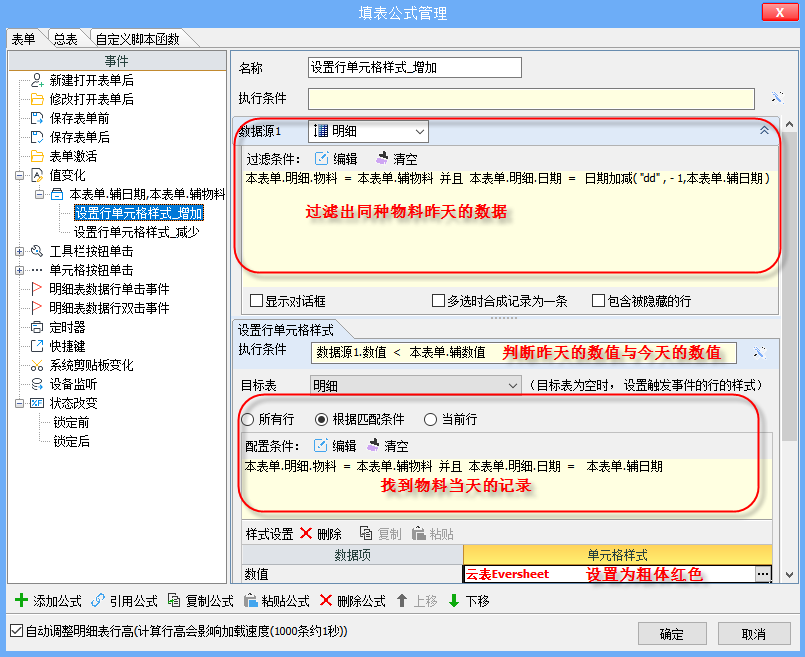Click the vertical scrollbar down arrow

coord(789,574)
